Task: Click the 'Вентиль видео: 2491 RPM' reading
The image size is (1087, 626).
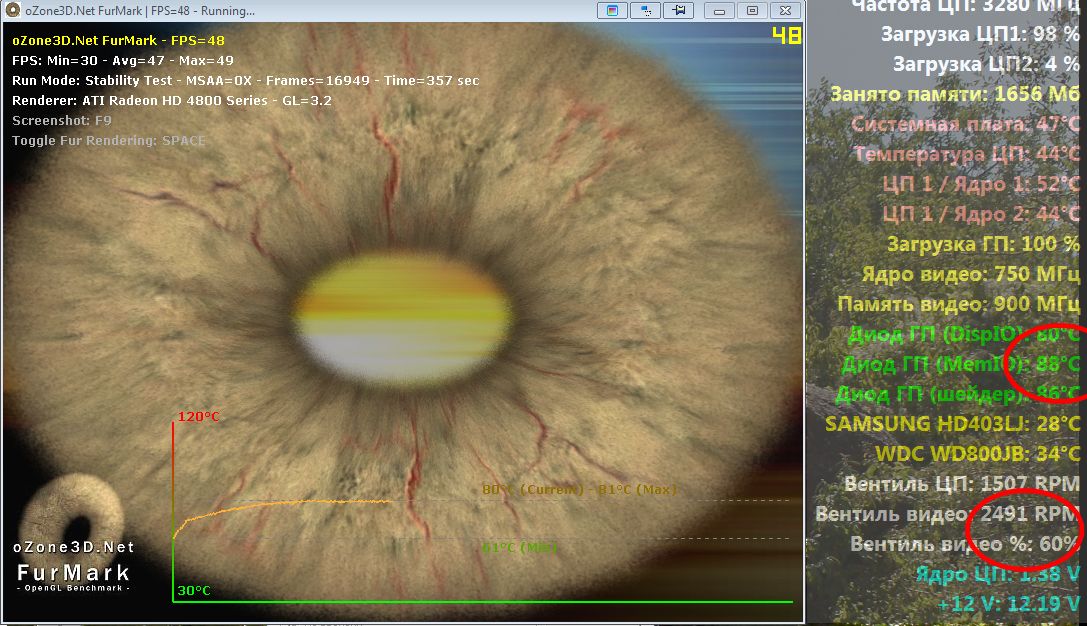Action: (947, 514)
